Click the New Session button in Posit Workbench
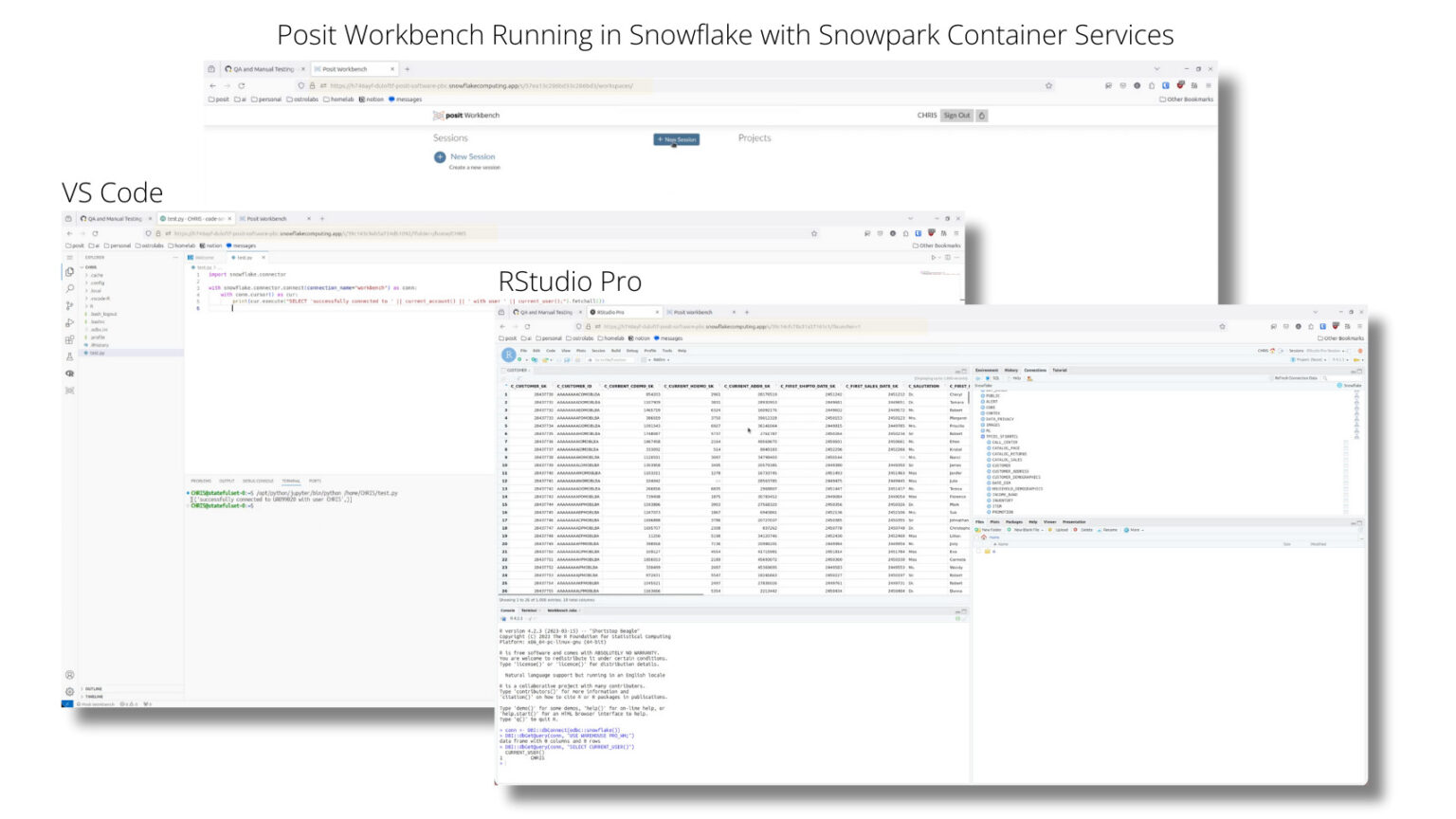This screenshot has width=1456, height=819. (676, 139)
